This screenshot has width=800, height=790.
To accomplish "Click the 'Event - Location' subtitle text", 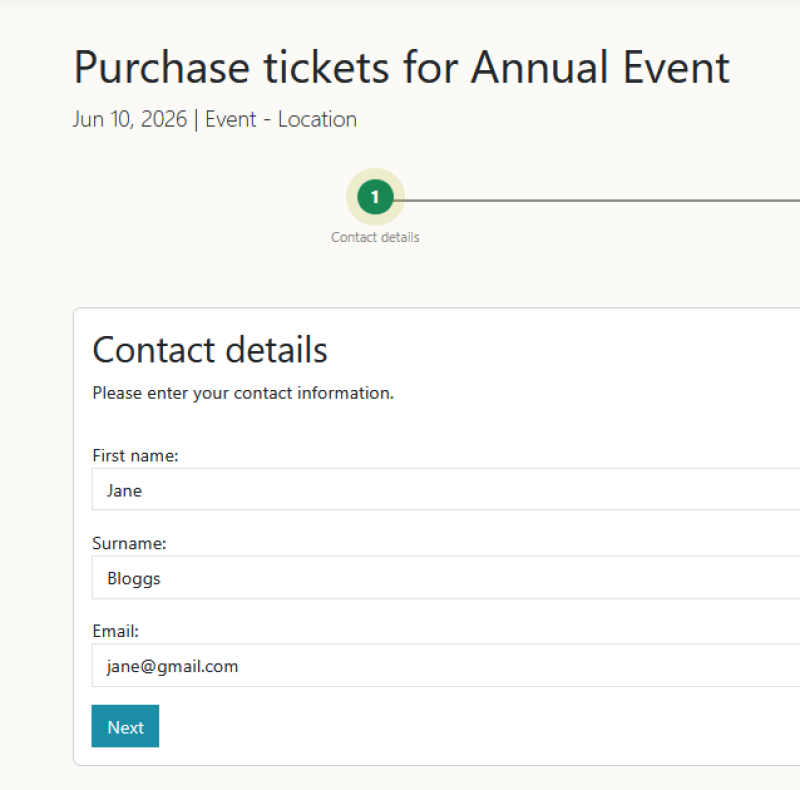I will click(281, 120).
